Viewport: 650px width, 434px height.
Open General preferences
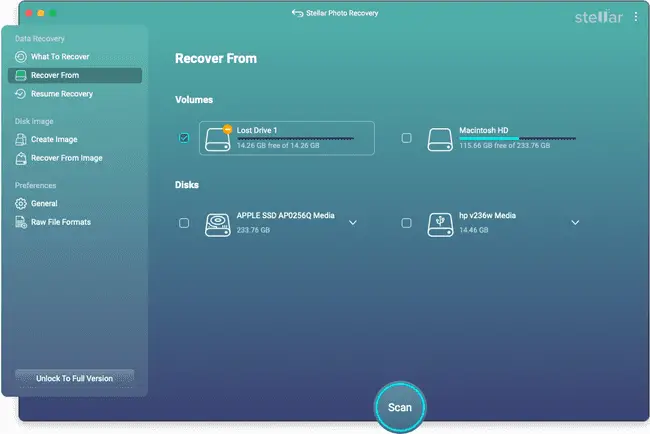click(x=75, y=204)
